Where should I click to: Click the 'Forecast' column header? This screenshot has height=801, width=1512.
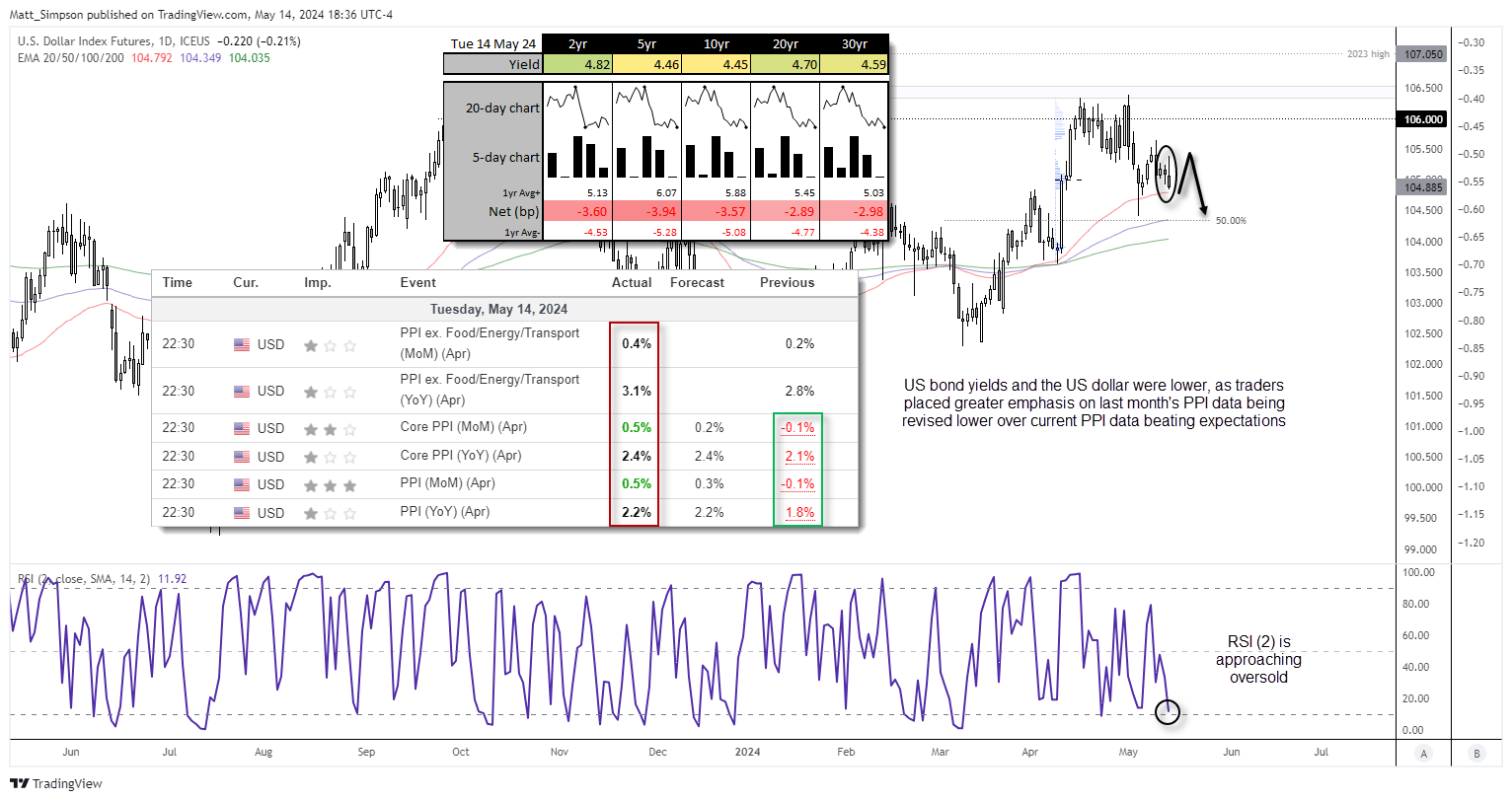697,282
